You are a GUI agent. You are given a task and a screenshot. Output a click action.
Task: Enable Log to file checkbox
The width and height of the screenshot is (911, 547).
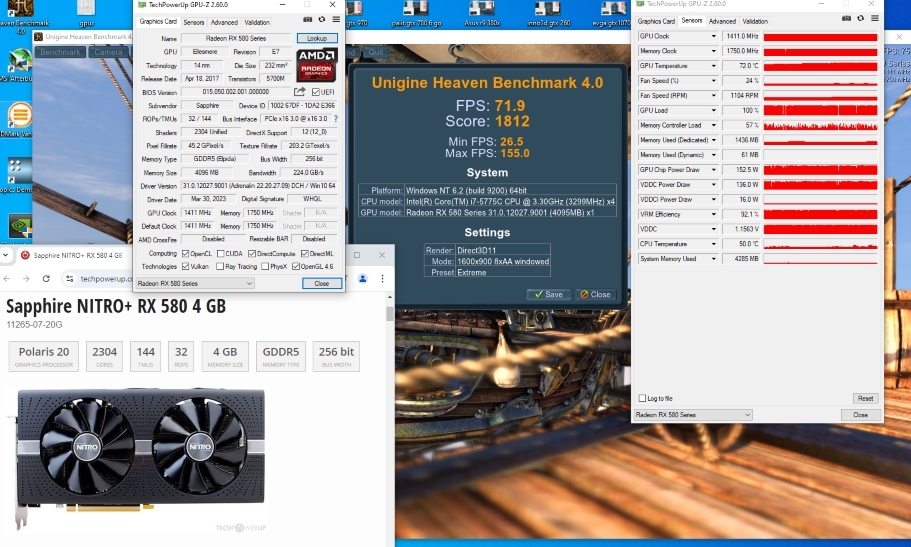642,398
